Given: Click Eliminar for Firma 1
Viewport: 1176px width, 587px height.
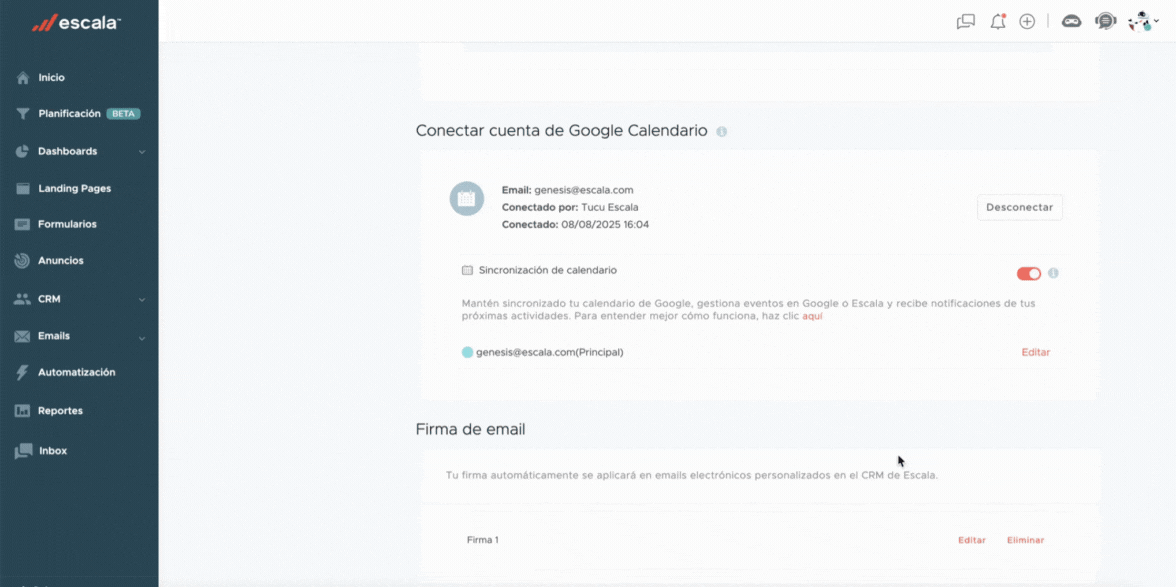Looking at the screenshot, I should click(x=1025, y=540).
